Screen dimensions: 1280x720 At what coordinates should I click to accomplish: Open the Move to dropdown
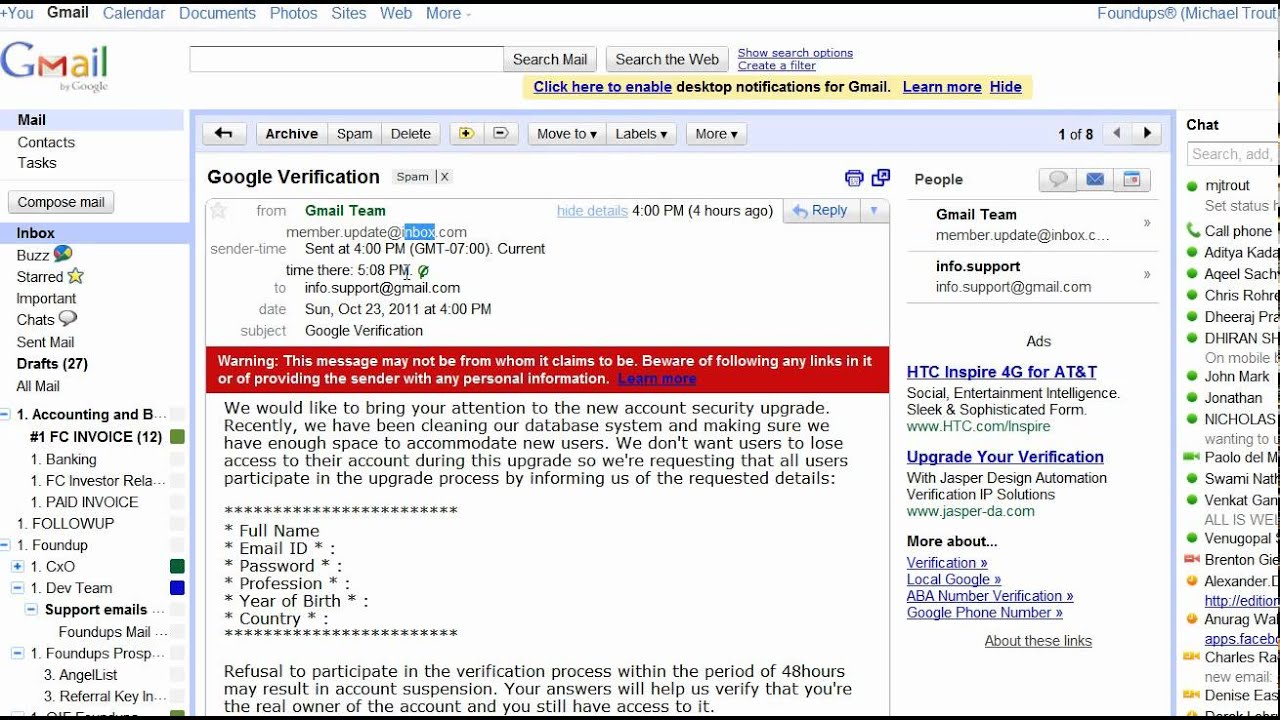coord(567,134)
